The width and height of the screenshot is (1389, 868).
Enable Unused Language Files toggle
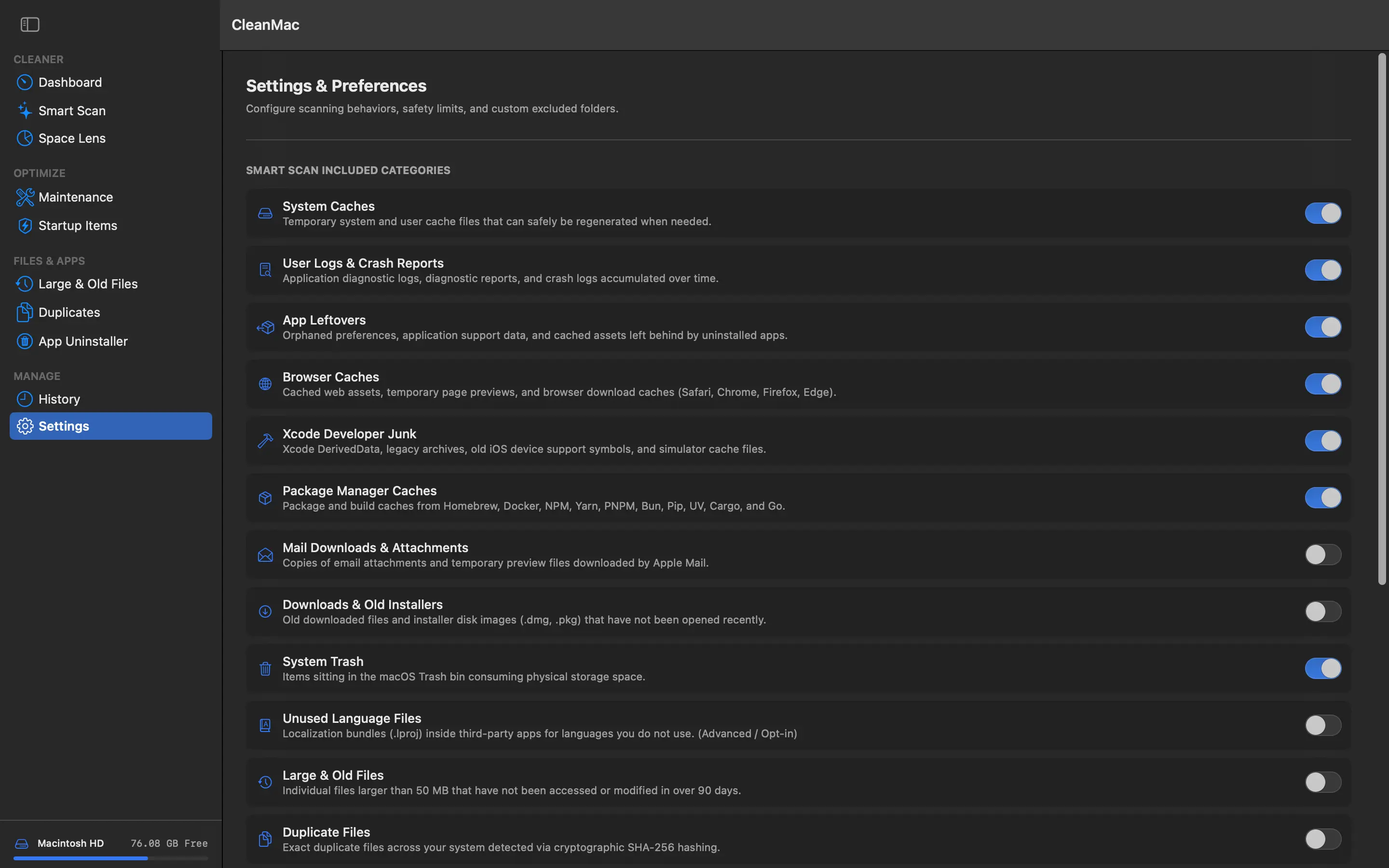pyautogui.click(x=1322, y=725)
